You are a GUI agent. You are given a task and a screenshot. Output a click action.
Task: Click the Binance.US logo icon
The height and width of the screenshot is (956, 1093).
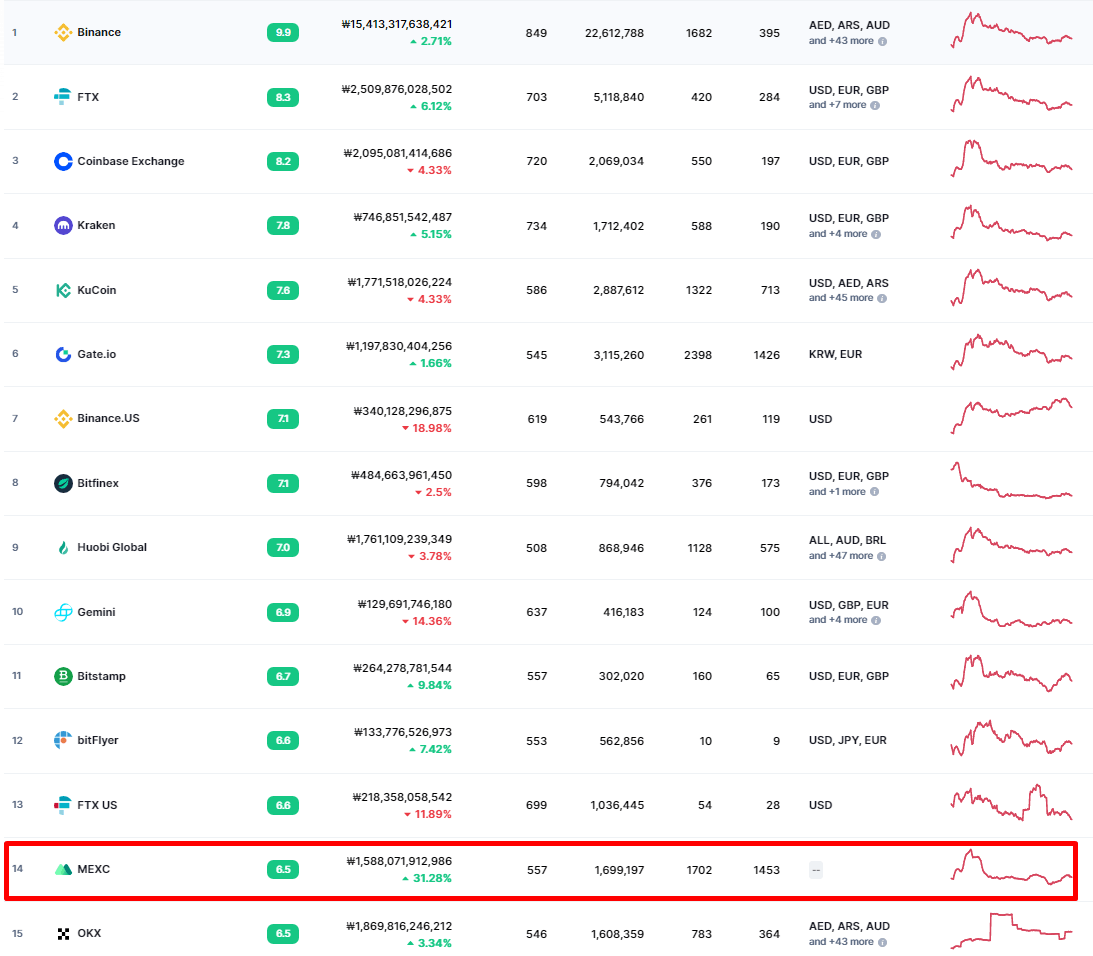(63, 418)
